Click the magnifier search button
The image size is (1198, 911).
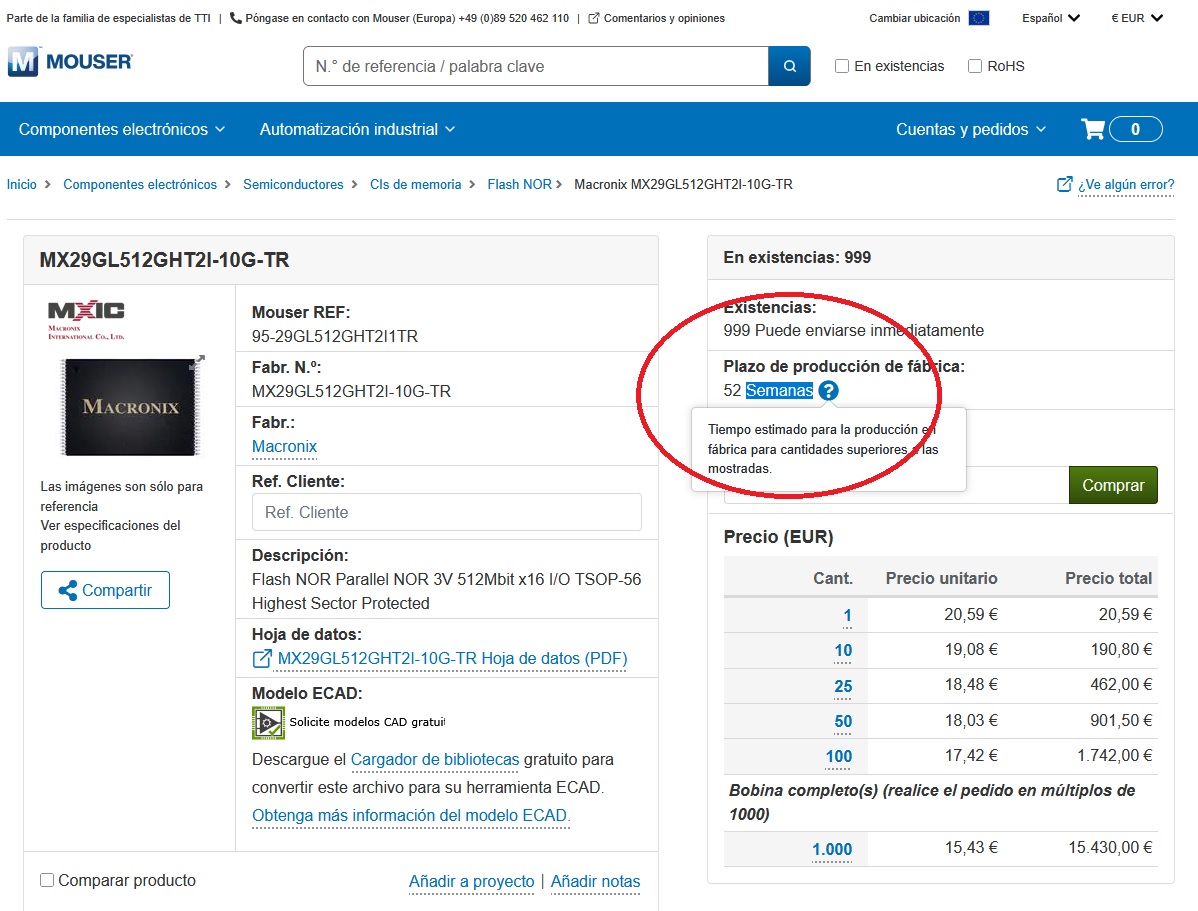tap(789, 66)
